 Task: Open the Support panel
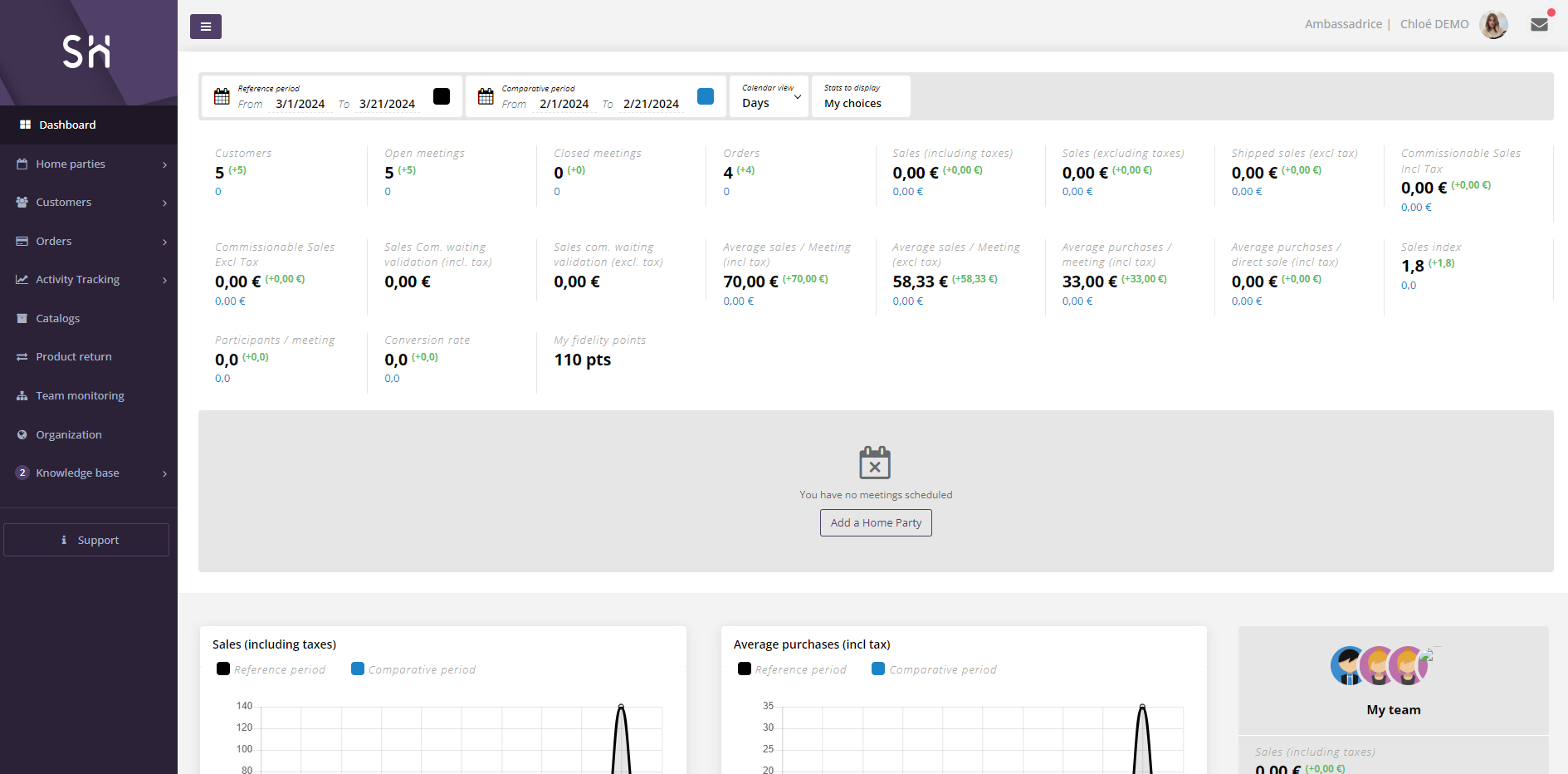pos(86,539)
